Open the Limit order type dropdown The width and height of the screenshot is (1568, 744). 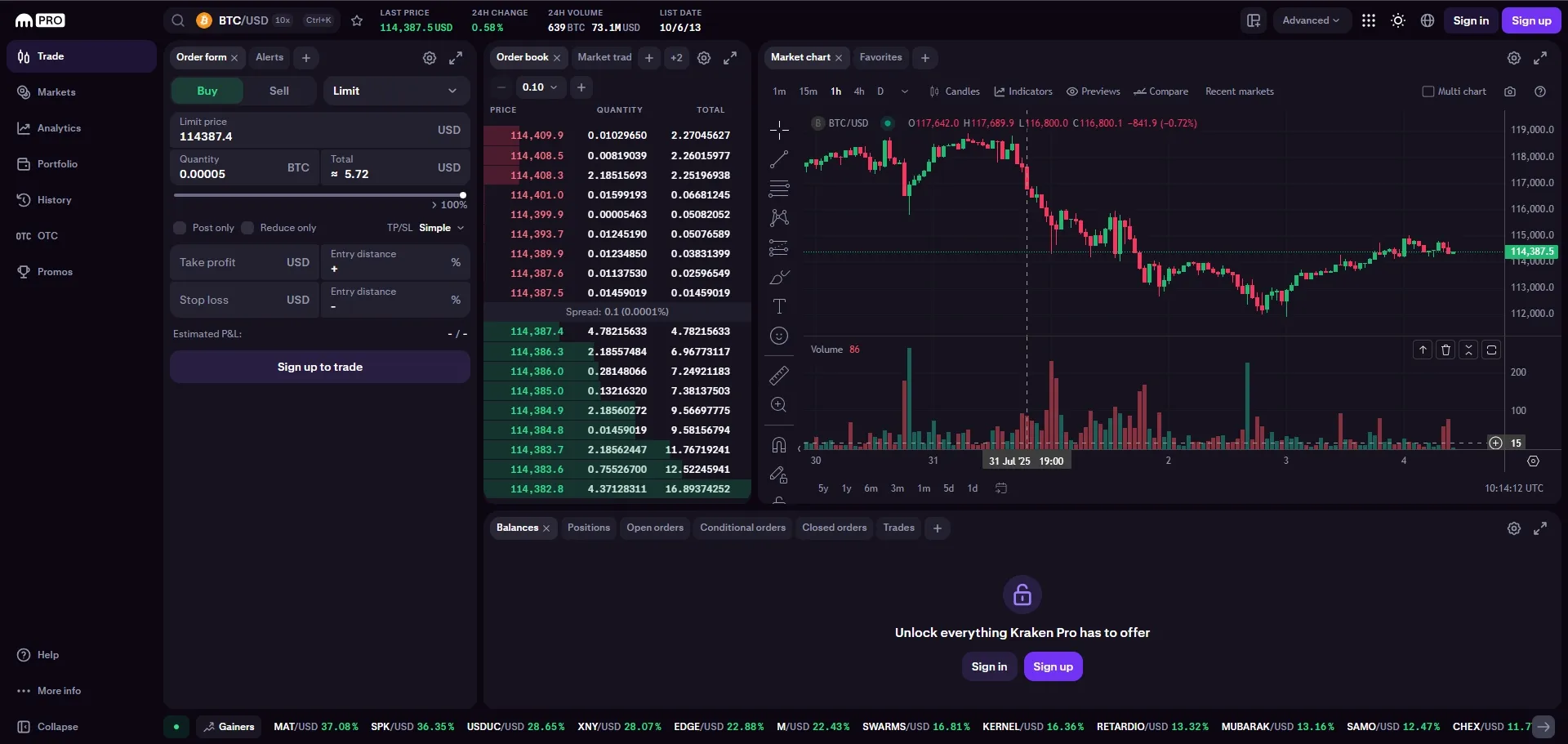pyautogui.click(x=396, y=91)
